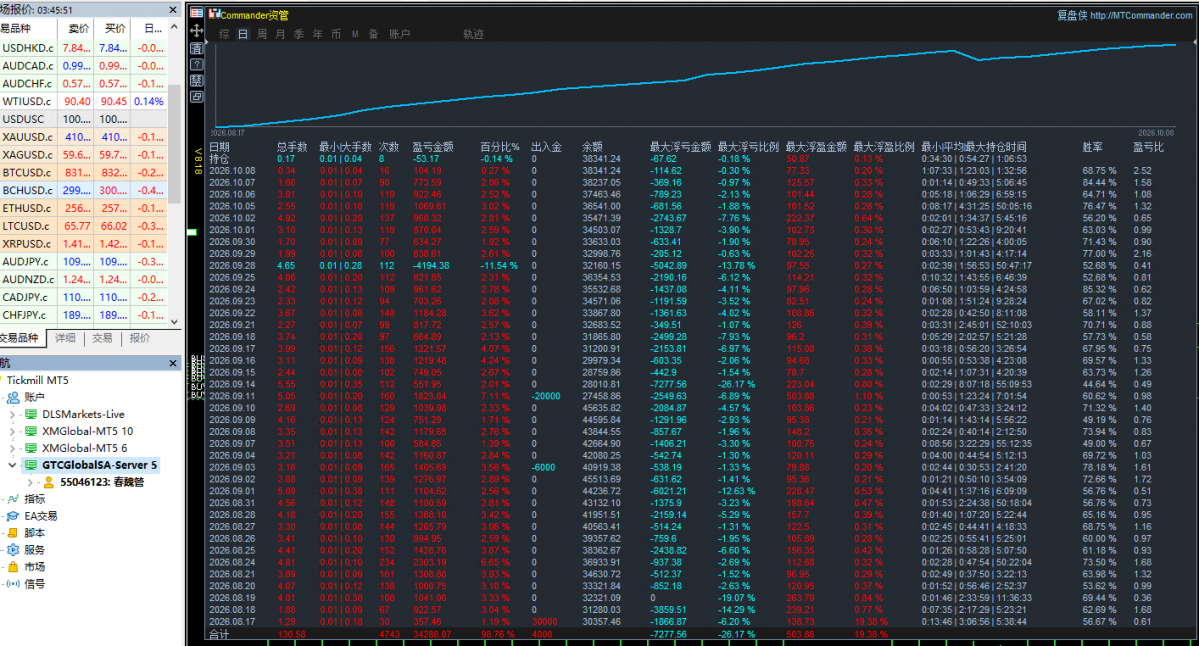Click the XMGlobal-MT5 10 server icon
This screenshot has height=646, width=1199.
(31, 431)
